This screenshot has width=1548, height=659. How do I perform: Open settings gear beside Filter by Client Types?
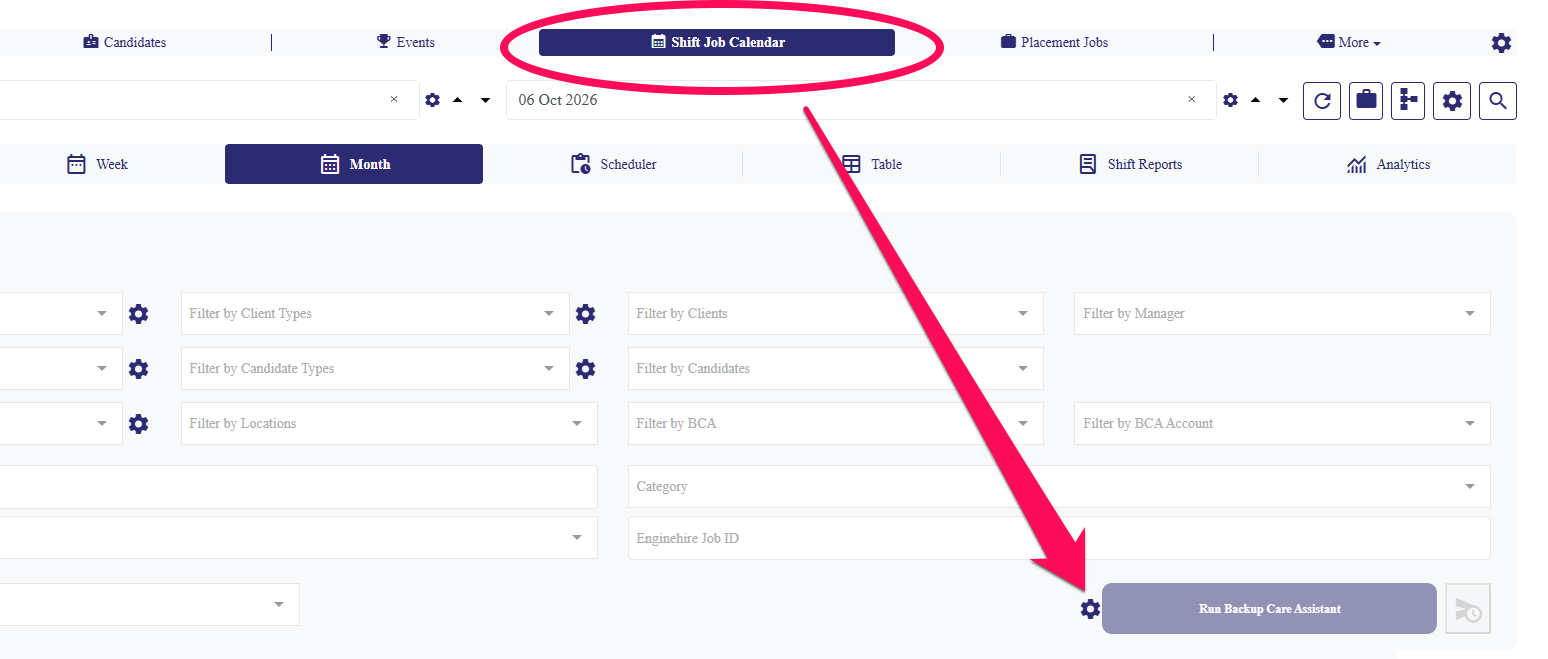586,314
